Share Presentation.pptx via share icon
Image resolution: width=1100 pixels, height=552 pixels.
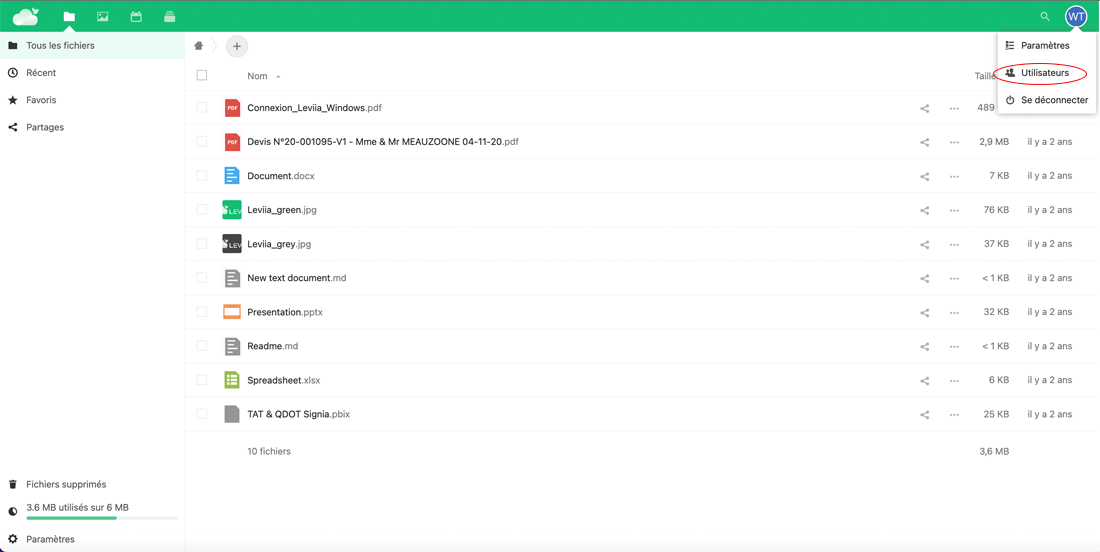pos(925,312)
